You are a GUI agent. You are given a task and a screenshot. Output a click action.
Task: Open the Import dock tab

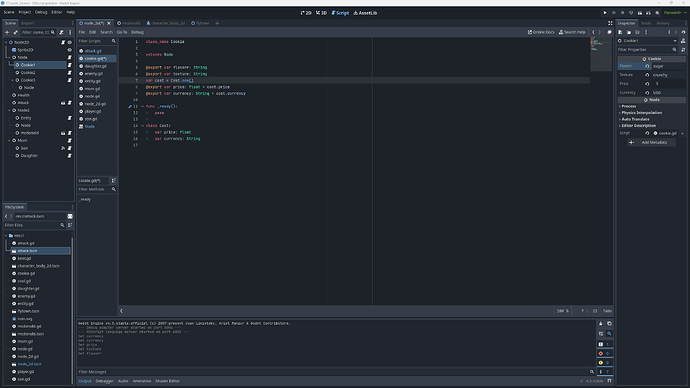27,23
